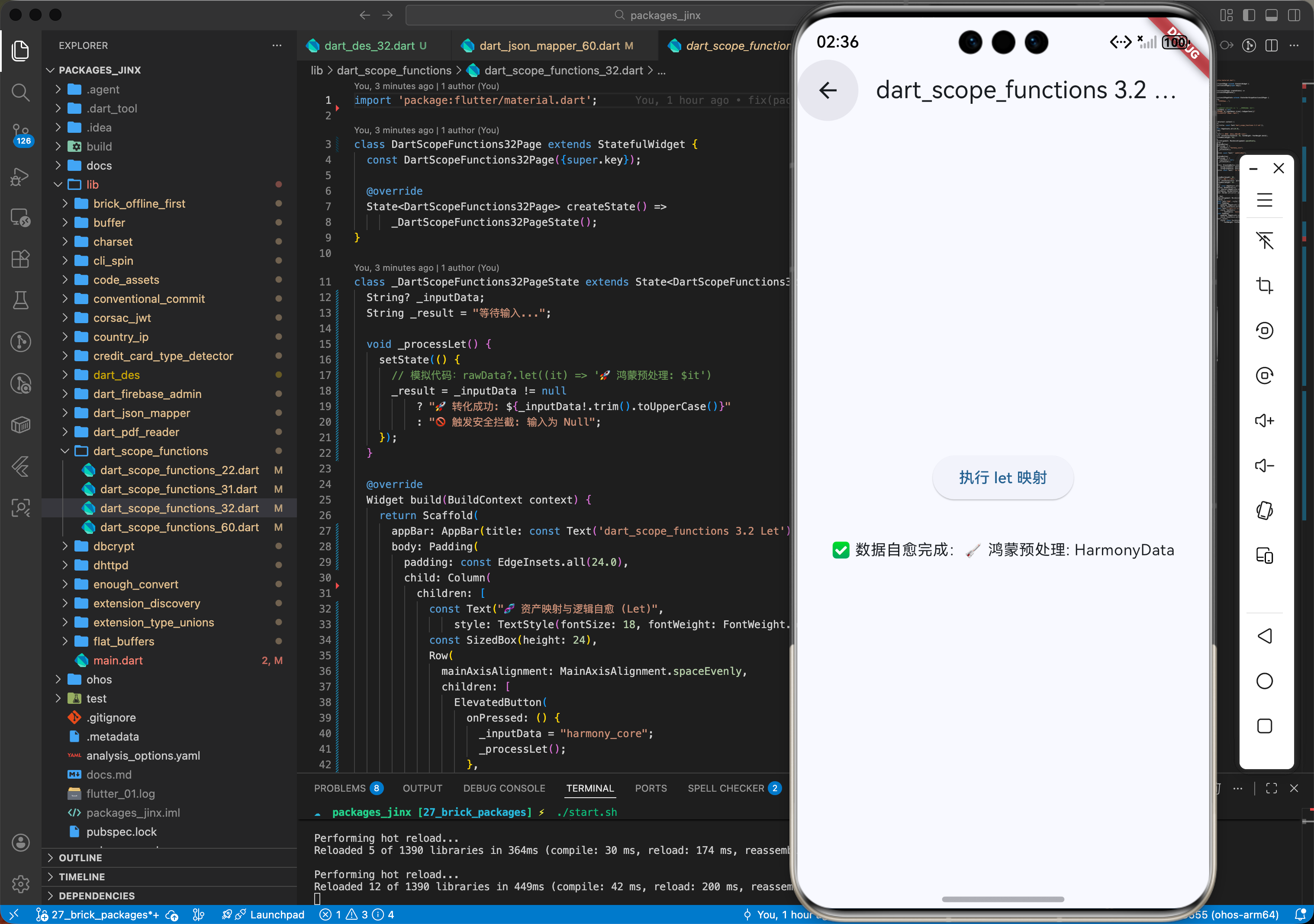Open the Run and Debug view
Viewport: 1314px width, 924px height.
coord(21,176)
